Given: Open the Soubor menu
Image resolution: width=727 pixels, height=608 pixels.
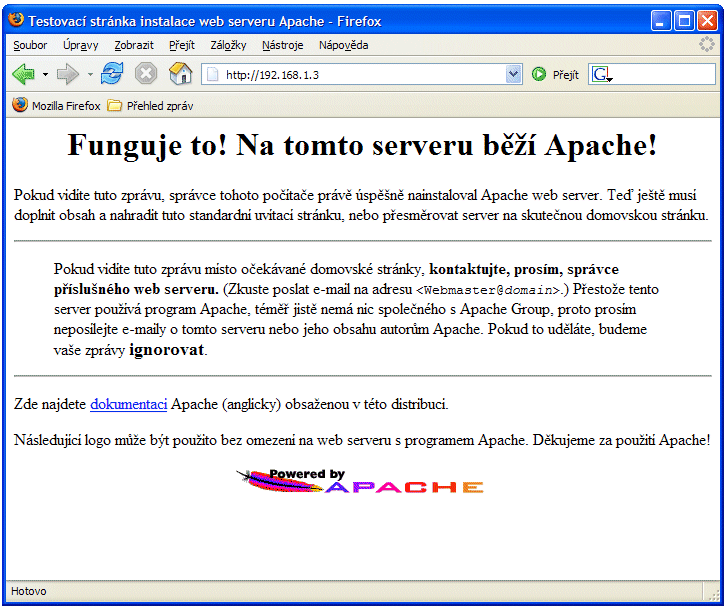Looking at the screenshot, I should (30, 45).
